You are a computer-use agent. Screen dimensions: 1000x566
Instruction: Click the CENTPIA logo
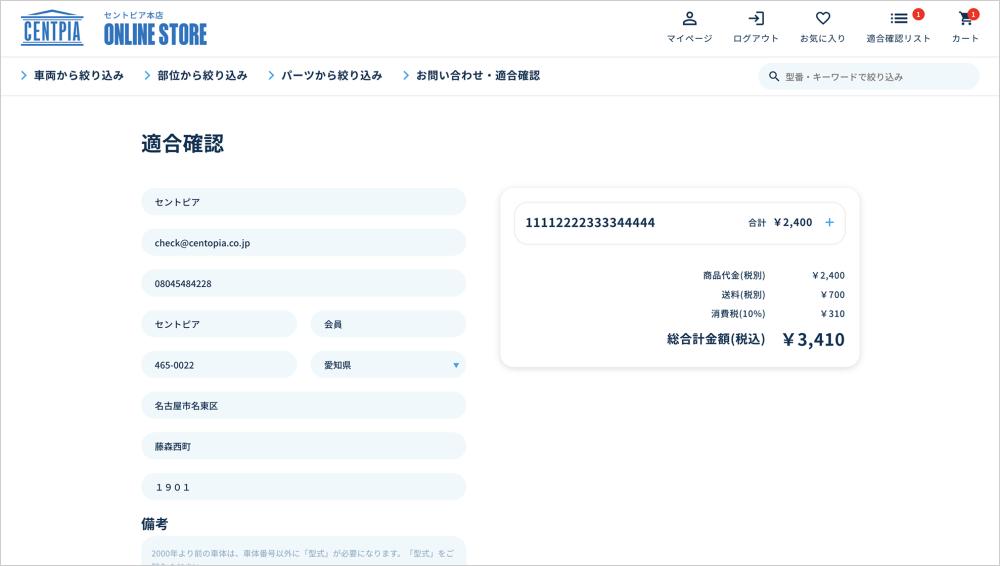click(52, 28)
